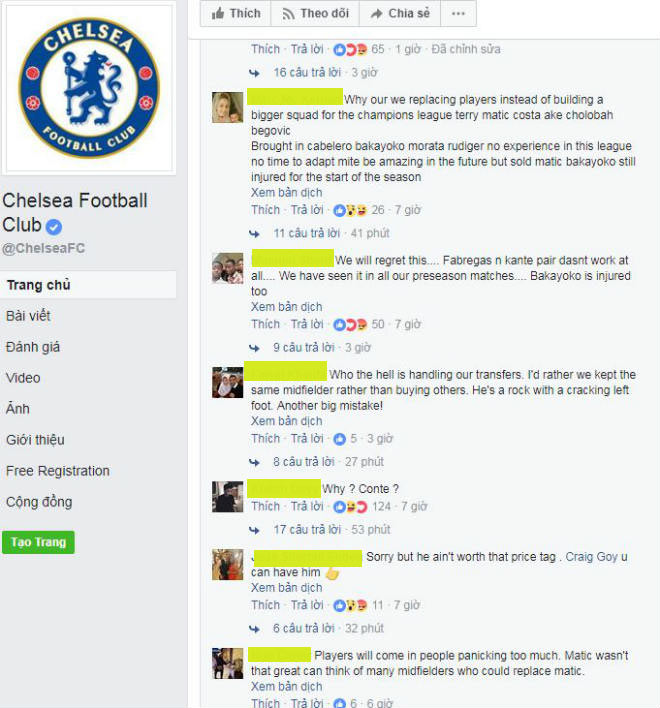Click the commenter avatar beside 'Who the hell' comment
660x708 pixels.
(x=228, y=382)
